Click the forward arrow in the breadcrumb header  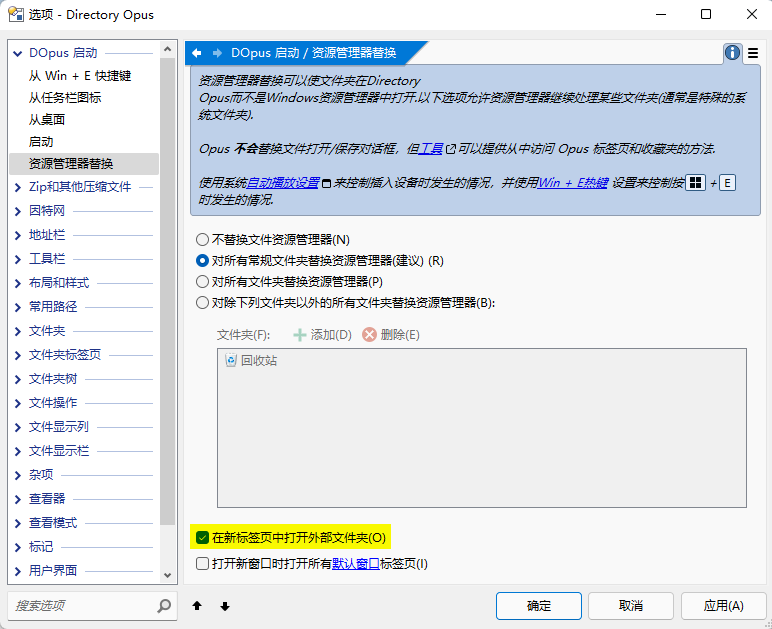[x=217, y=53]
